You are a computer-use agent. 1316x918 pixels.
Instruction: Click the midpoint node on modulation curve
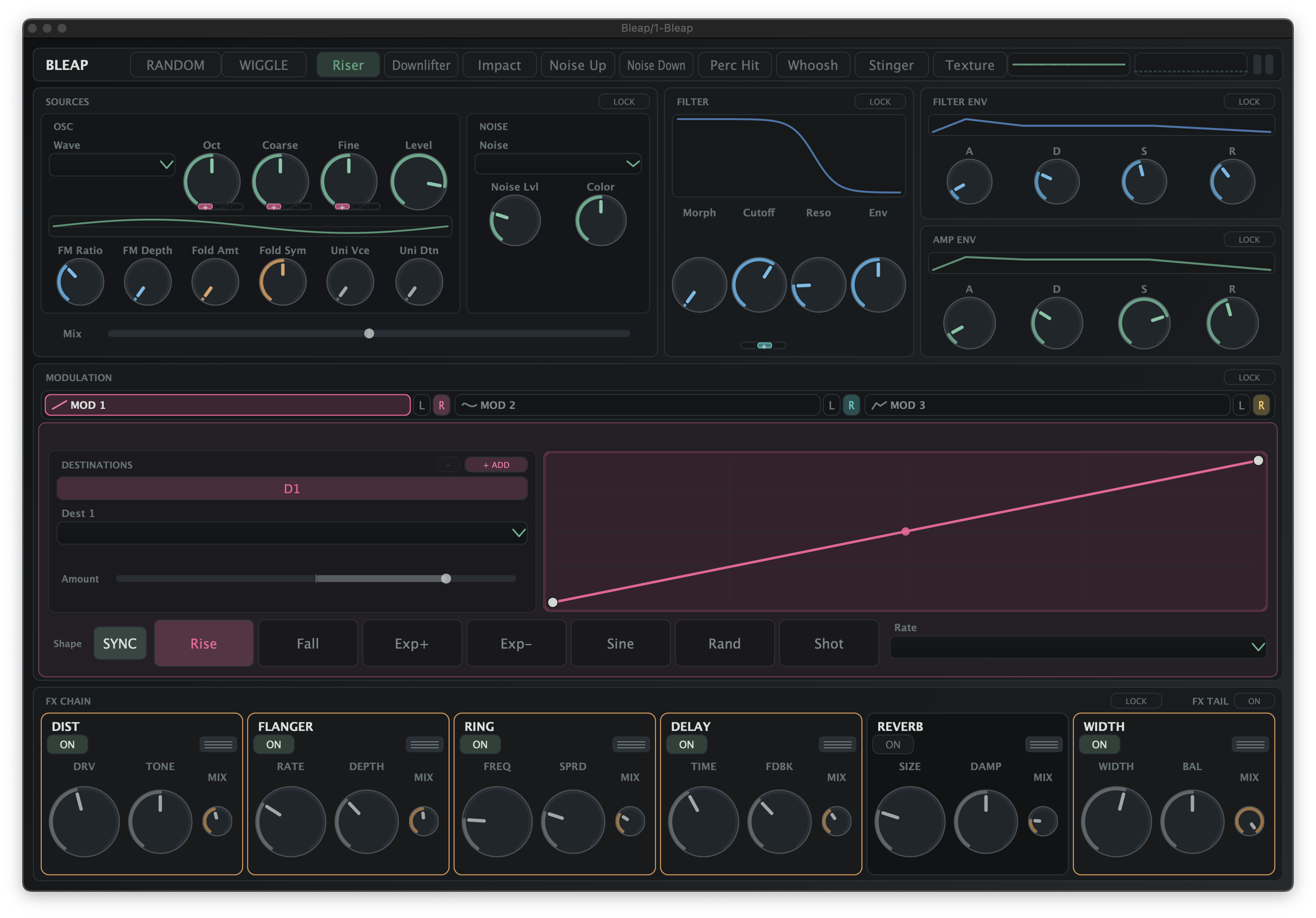click(x=906, y=531)
